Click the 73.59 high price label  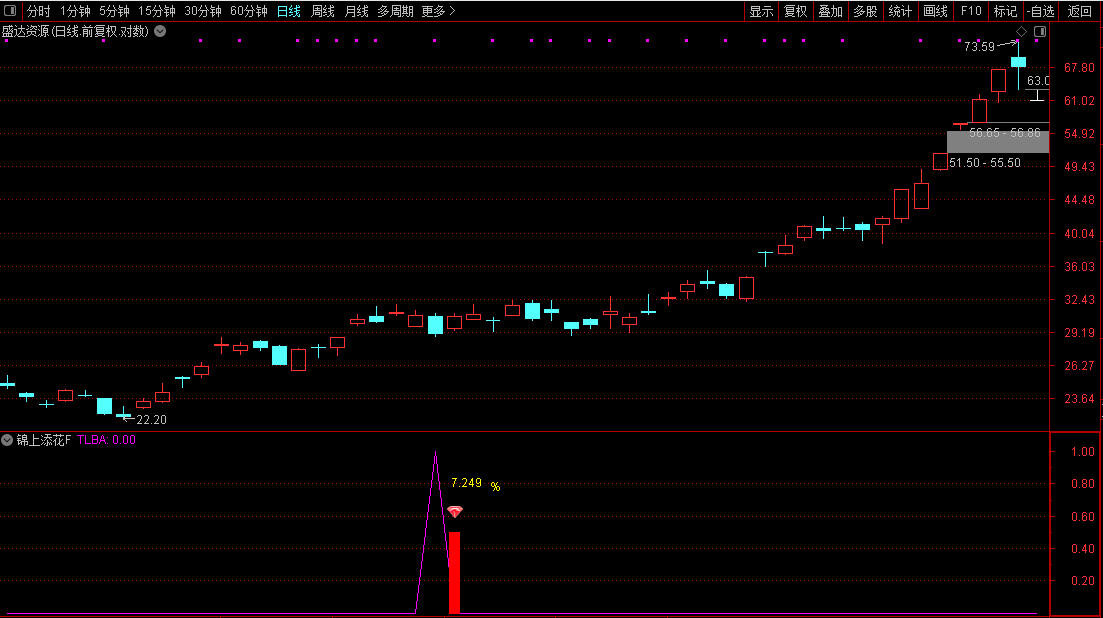[x=979, y=46]
